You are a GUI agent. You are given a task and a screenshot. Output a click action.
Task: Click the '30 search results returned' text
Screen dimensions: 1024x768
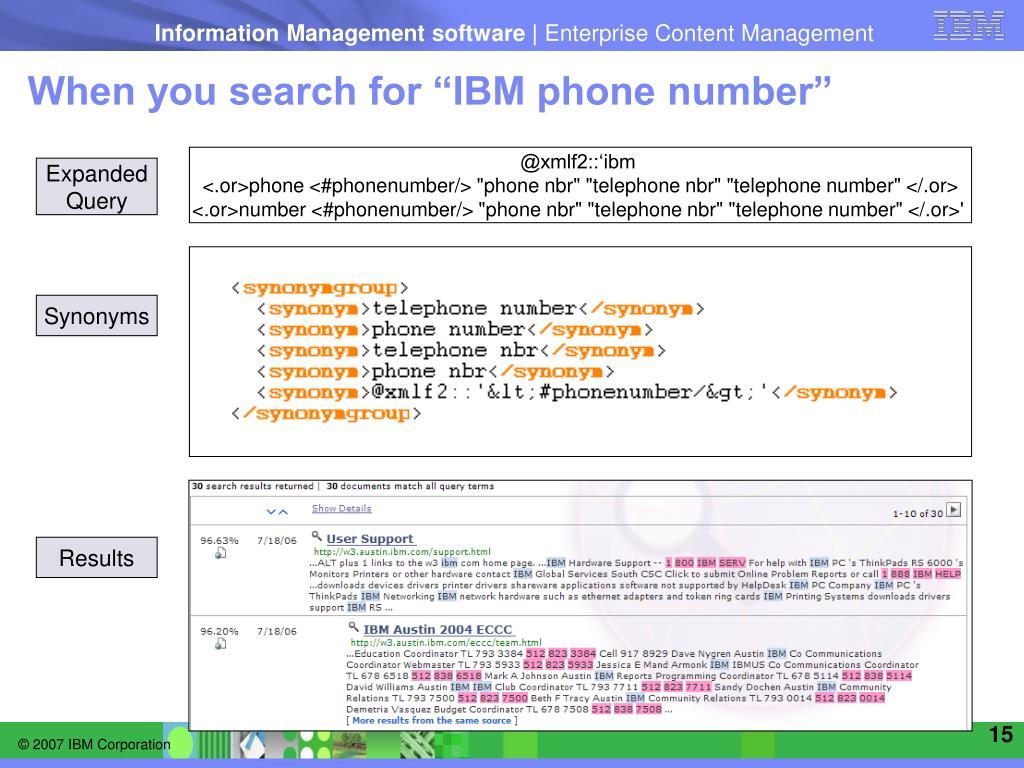click(x=253, y=487)
